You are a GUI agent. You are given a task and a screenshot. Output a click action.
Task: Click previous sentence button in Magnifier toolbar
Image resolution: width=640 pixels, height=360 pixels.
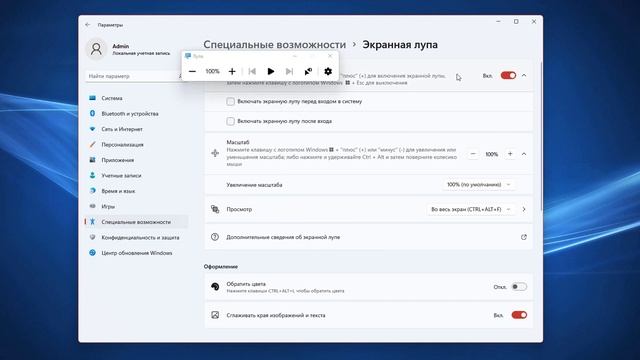point(252,71)
